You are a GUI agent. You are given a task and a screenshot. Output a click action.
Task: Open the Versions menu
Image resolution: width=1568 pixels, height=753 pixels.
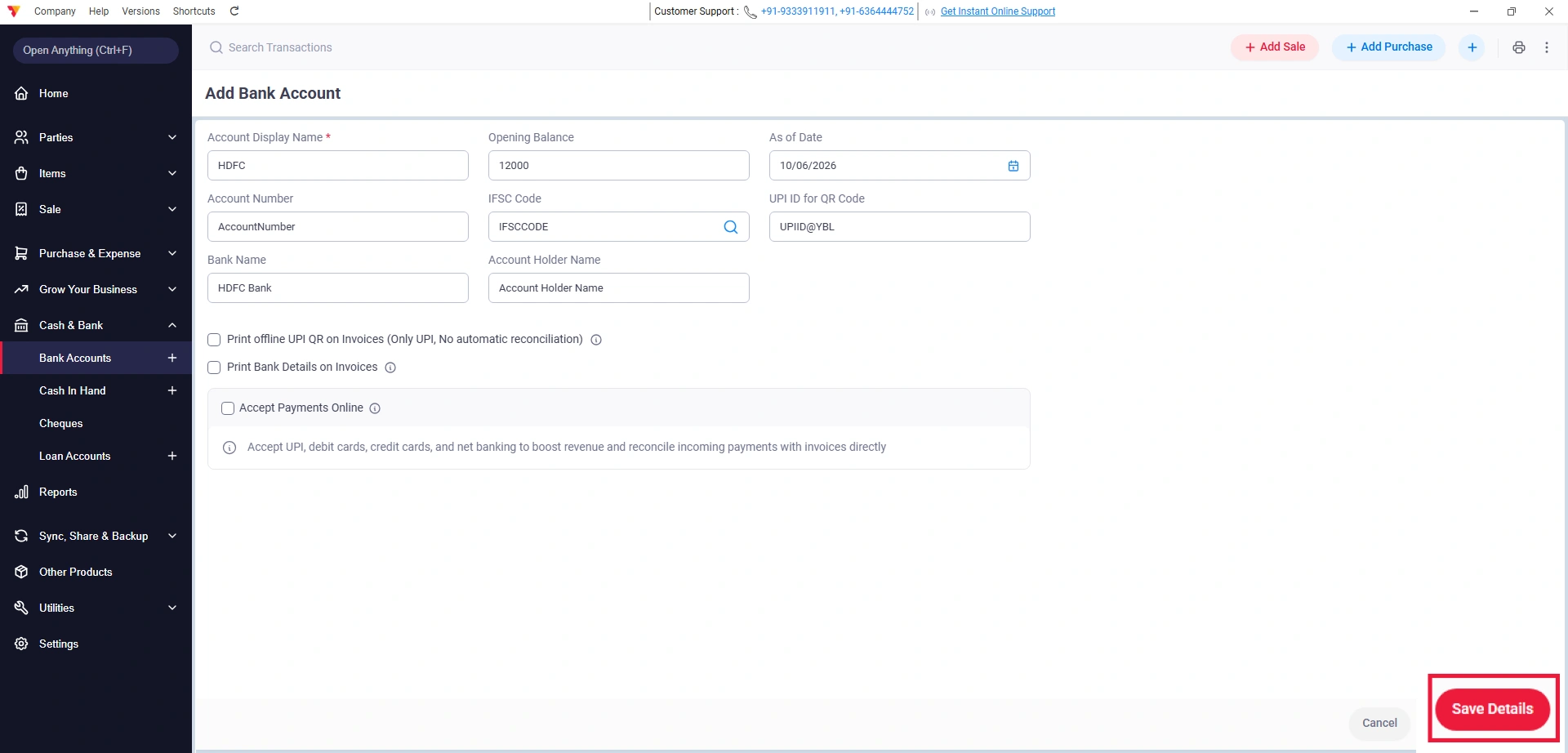point(140,11)
